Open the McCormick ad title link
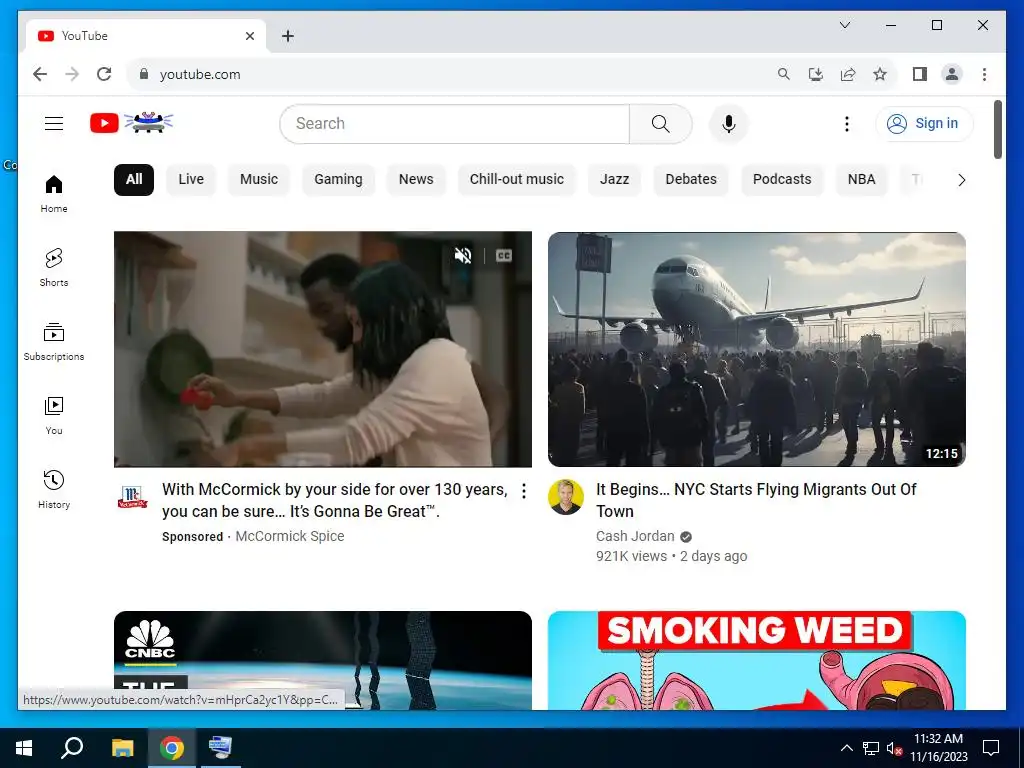Viewport: 1024px width, 768px height. point(334,500)
